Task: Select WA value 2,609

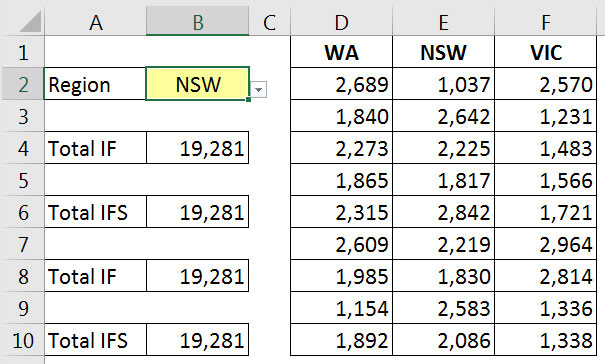Action: pos(341,244)
